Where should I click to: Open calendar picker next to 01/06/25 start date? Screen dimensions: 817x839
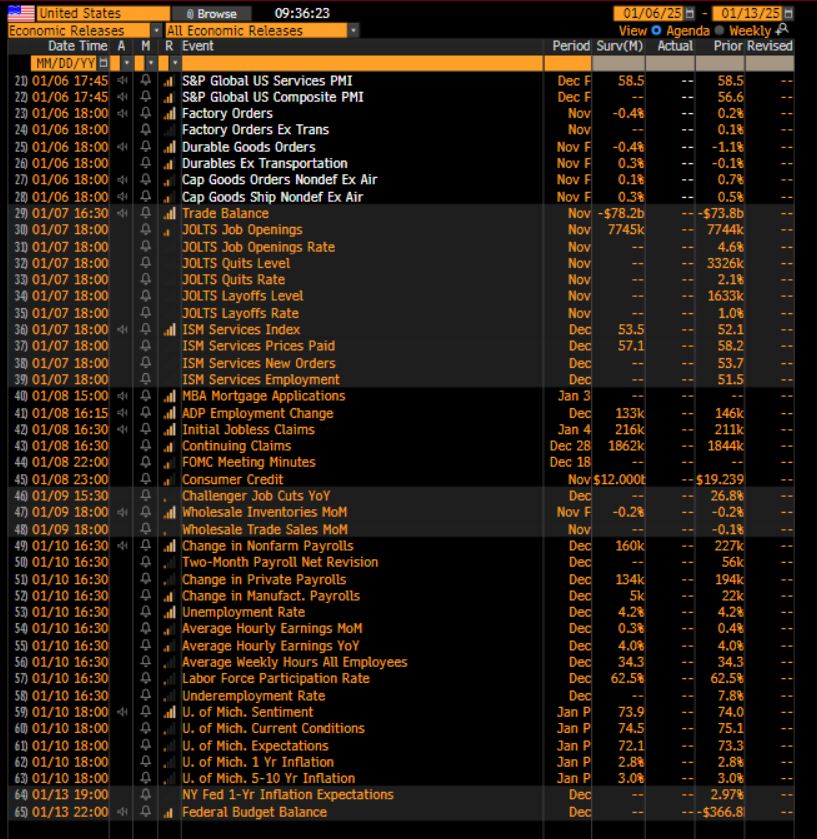coord(690,13)
